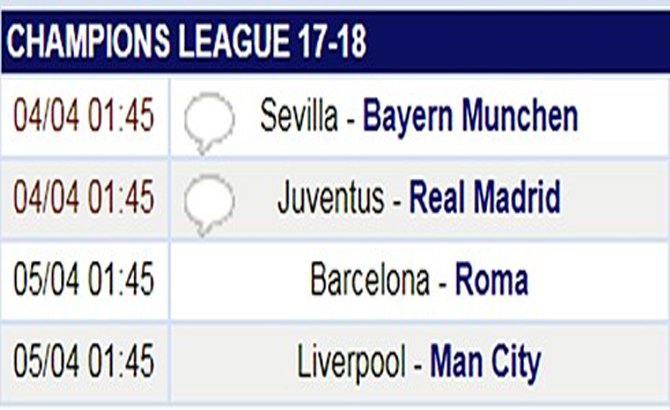The width and height of the screenshot is (670, 410).
Task: Open comment bubble for Sevilla match
Action: [209, 123]
